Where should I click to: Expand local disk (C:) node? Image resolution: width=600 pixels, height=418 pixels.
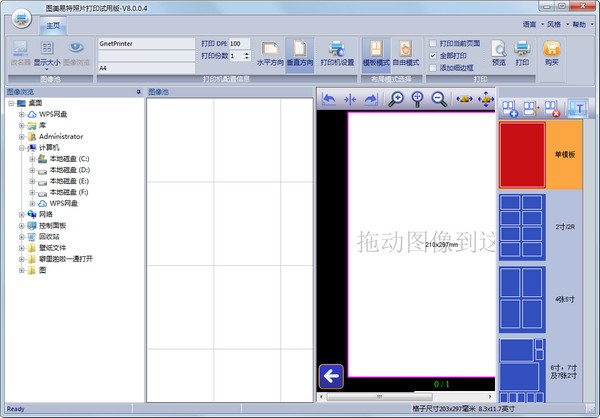(32, 158)
